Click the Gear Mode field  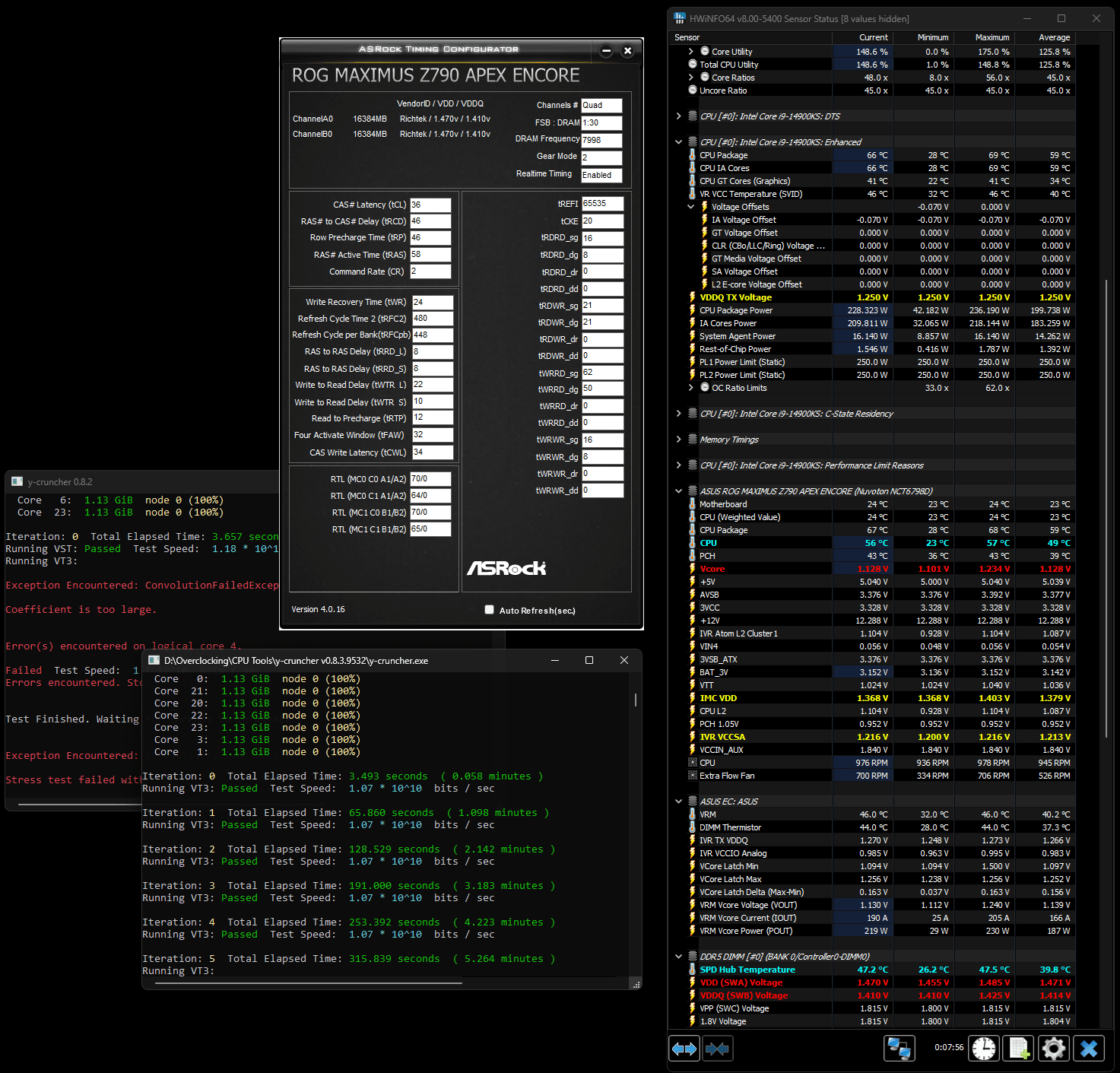[x=601, y=157]
